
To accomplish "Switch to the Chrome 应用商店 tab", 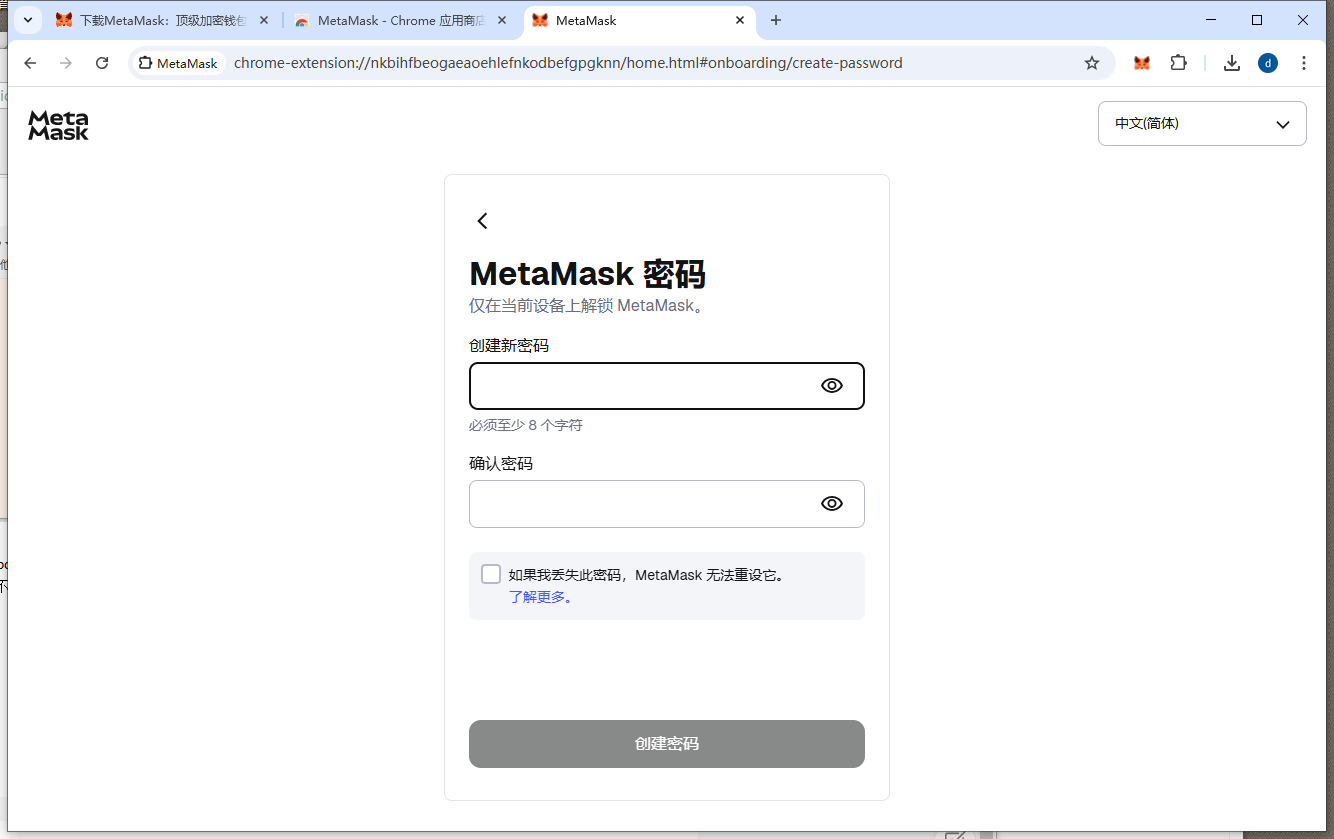I will [x=402, y=20].
